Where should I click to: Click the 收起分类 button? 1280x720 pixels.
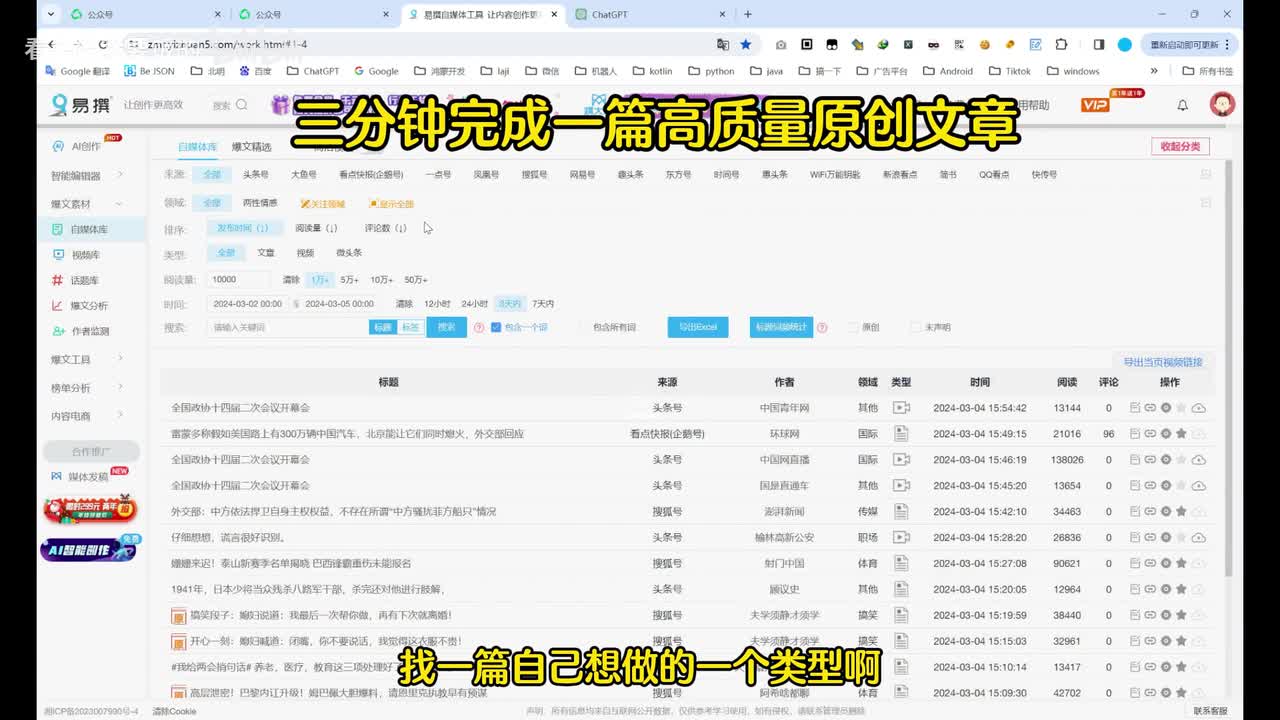click(1180, 146)
